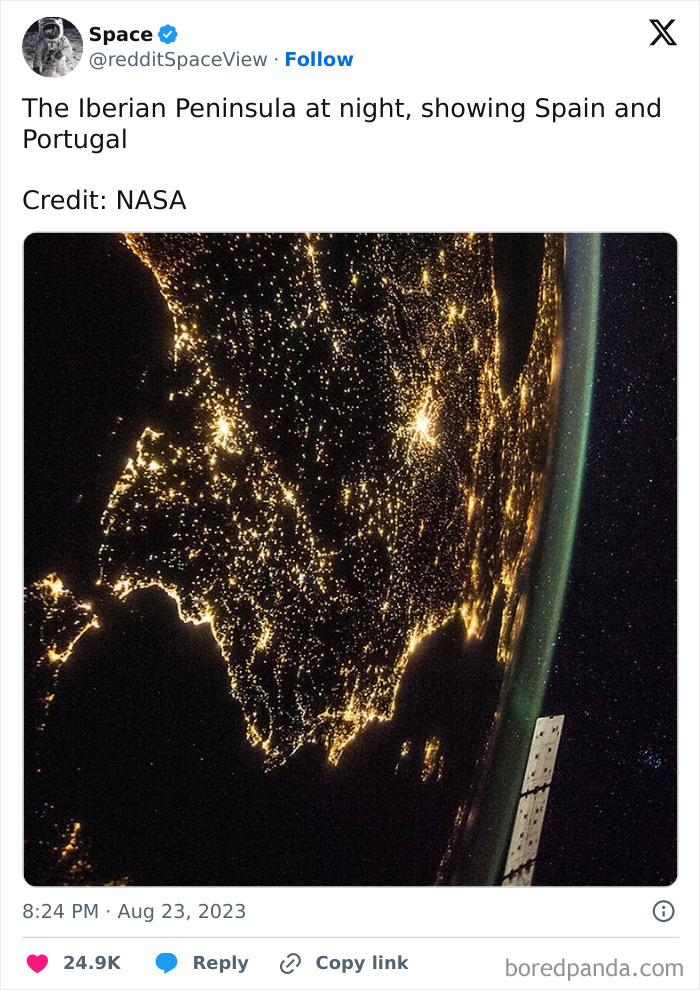
Task: Toggle follow state with the Follow button
Action: click(x=319, y=60)
